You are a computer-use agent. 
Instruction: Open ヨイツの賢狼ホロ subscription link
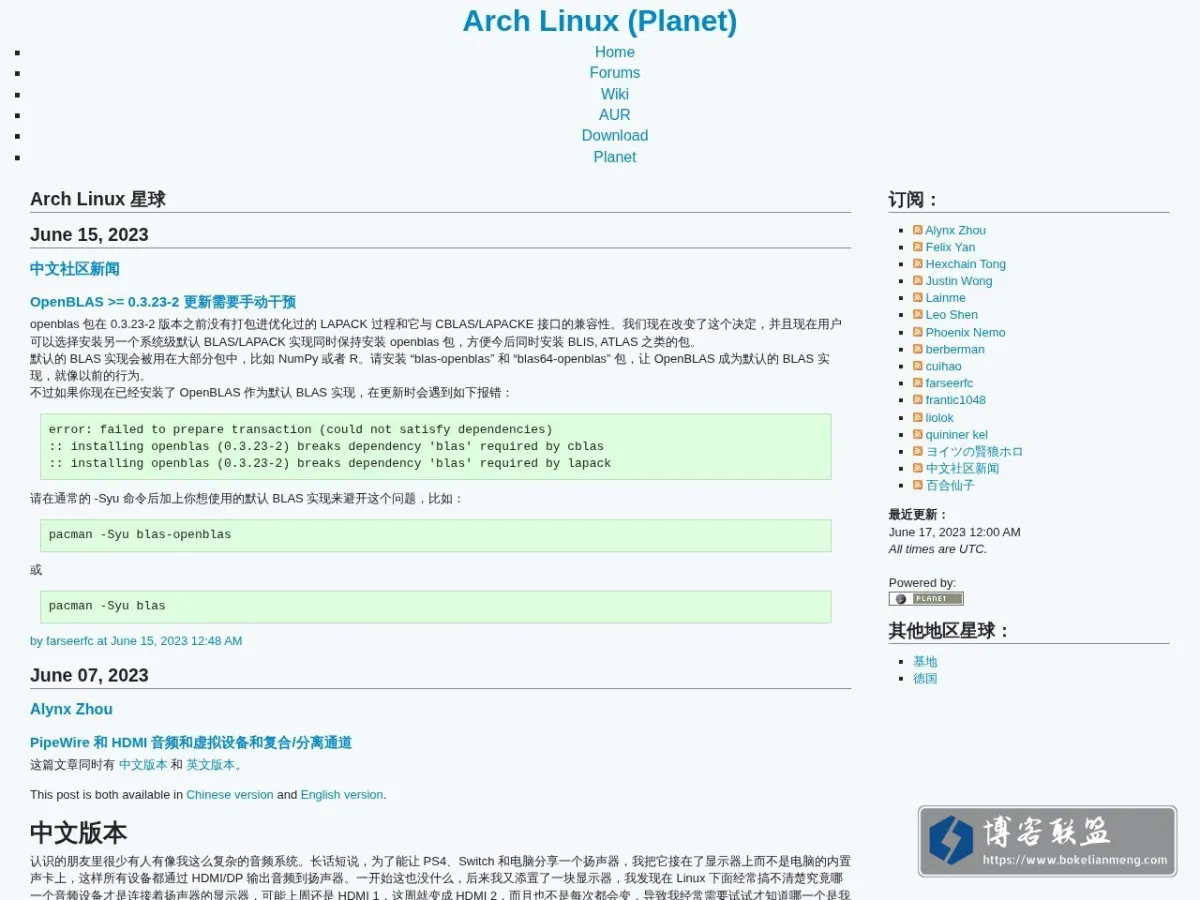974,452
